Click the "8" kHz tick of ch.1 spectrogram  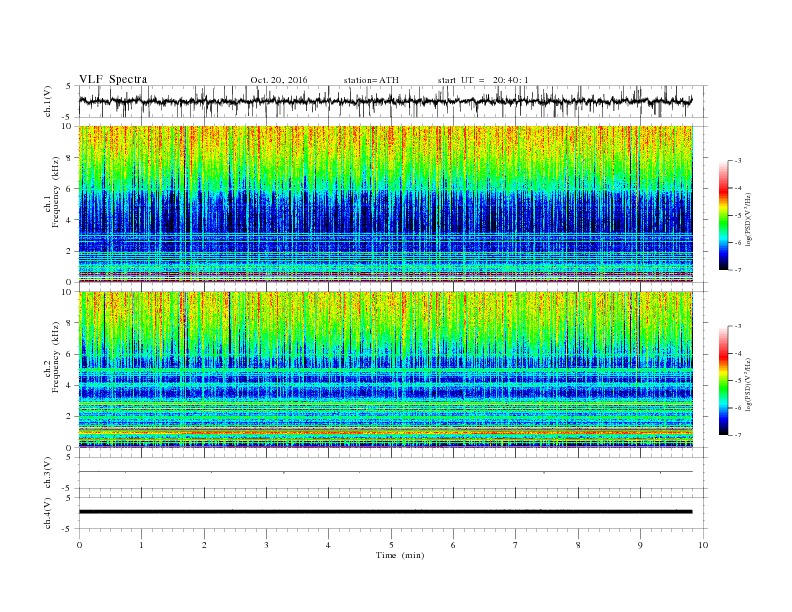pyautogui.click(x=70, y=158)
